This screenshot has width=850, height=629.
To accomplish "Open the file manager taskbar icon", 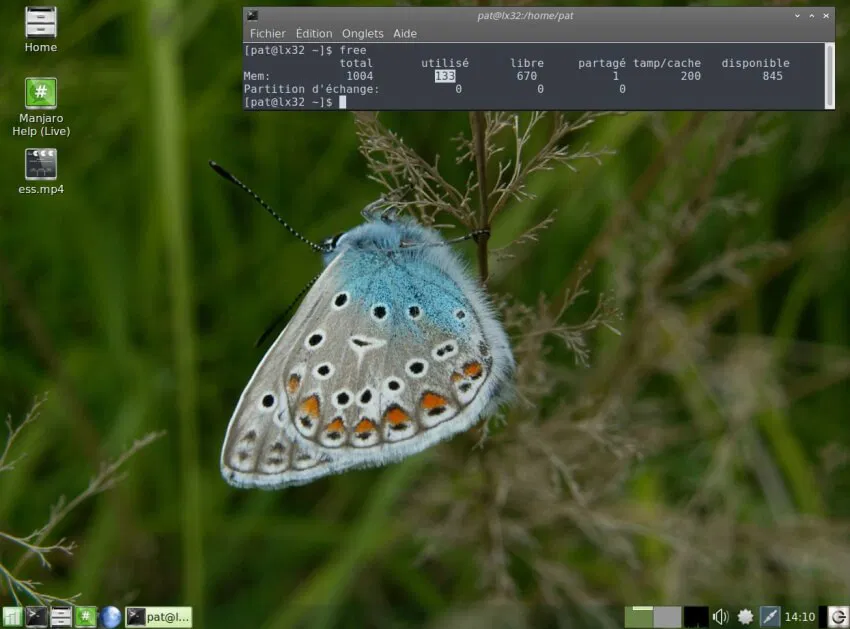I will [61, 617].
